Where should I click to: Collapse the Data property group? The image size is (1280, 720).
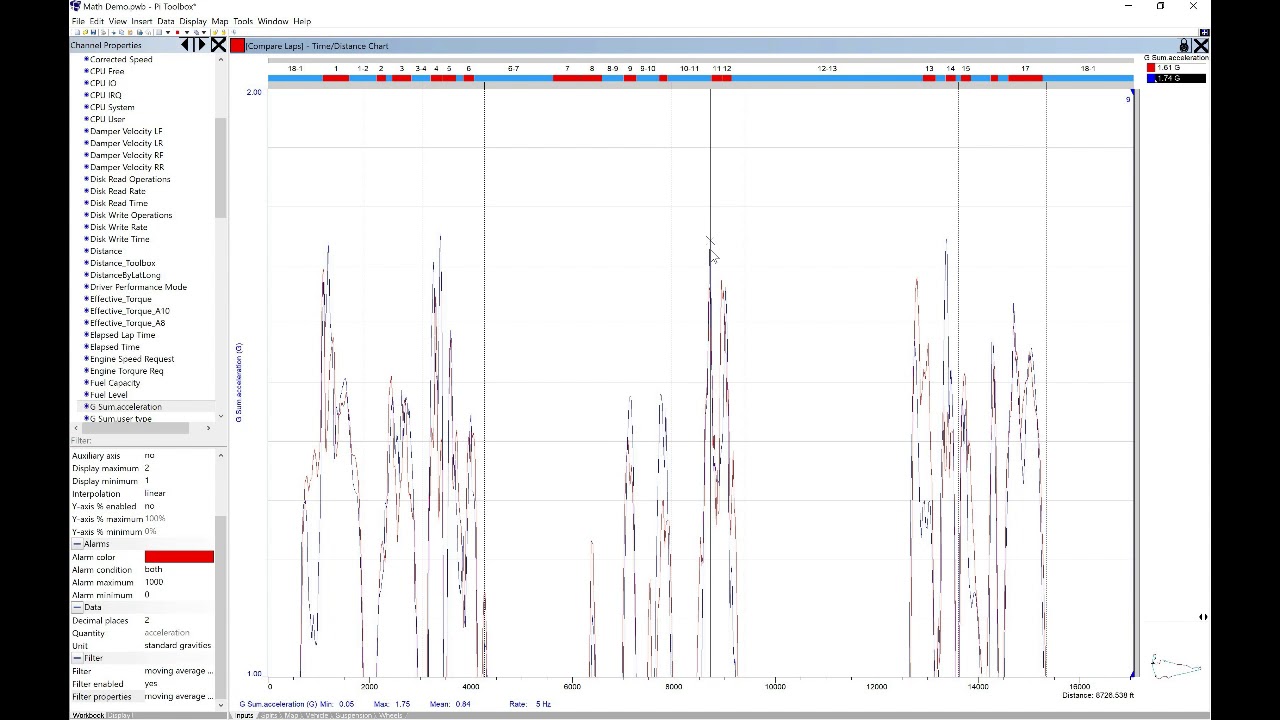76,608
